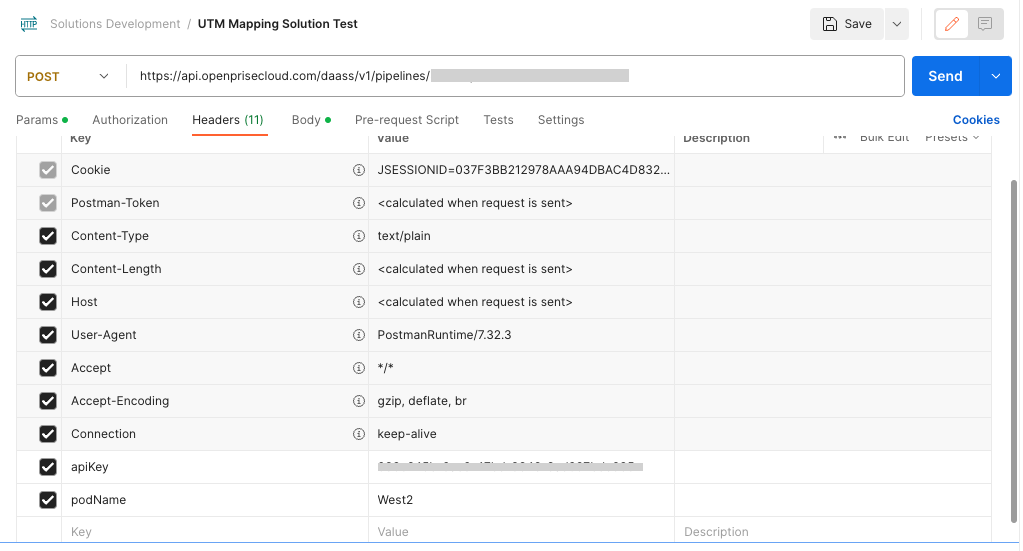Image resolution: width=1023 pixels, height=551 pixels.
Task: Send the POST request
Action: [x=945, y=76]
